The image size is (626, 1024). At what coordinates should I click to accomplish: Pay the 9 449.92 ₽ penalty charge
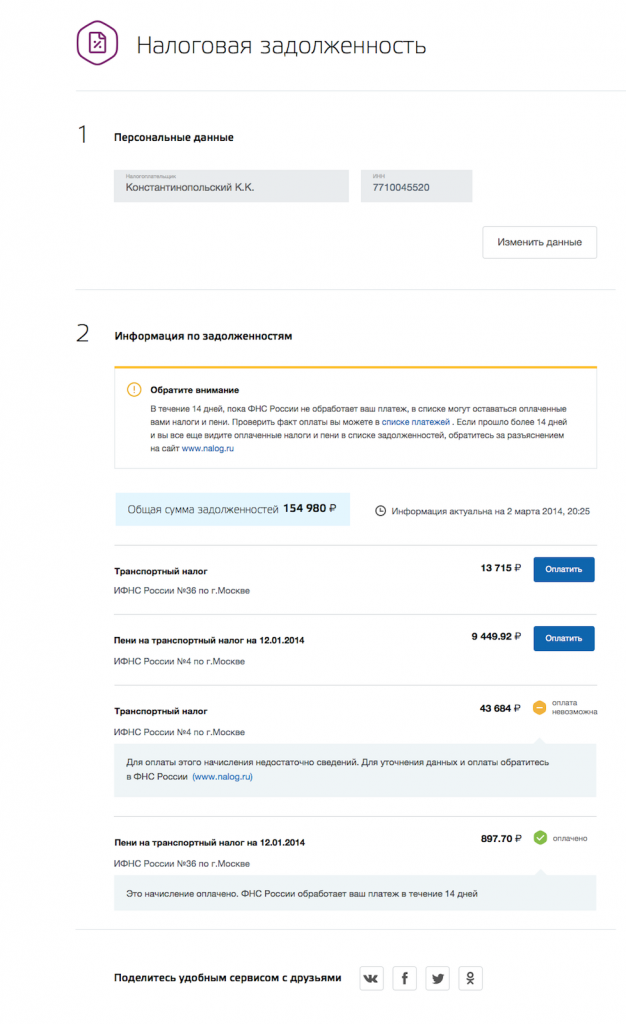point(563,637)
